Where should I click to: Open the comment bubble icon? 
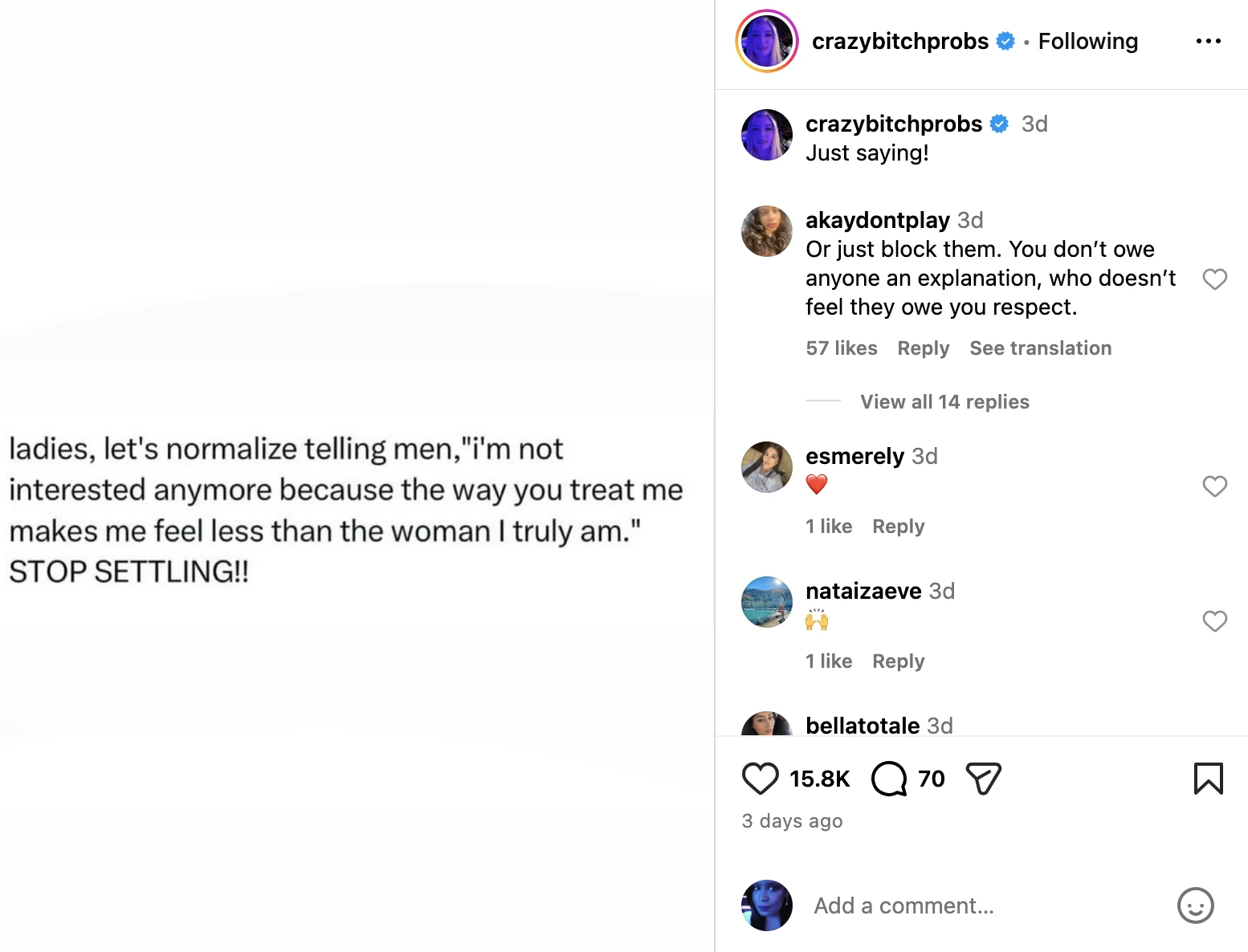[x=889, y=779]
